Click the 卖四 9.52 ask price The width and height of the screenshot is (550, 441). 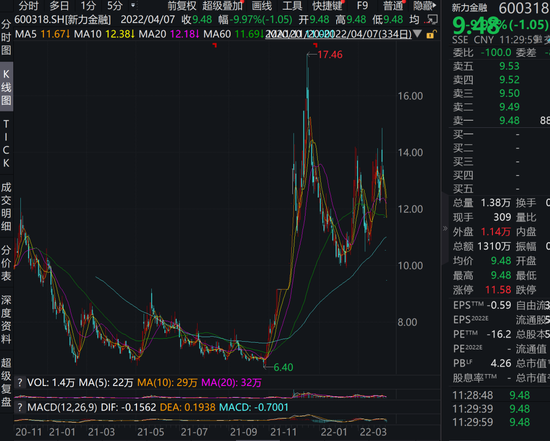pyautogui.click(x=509, y=80)
